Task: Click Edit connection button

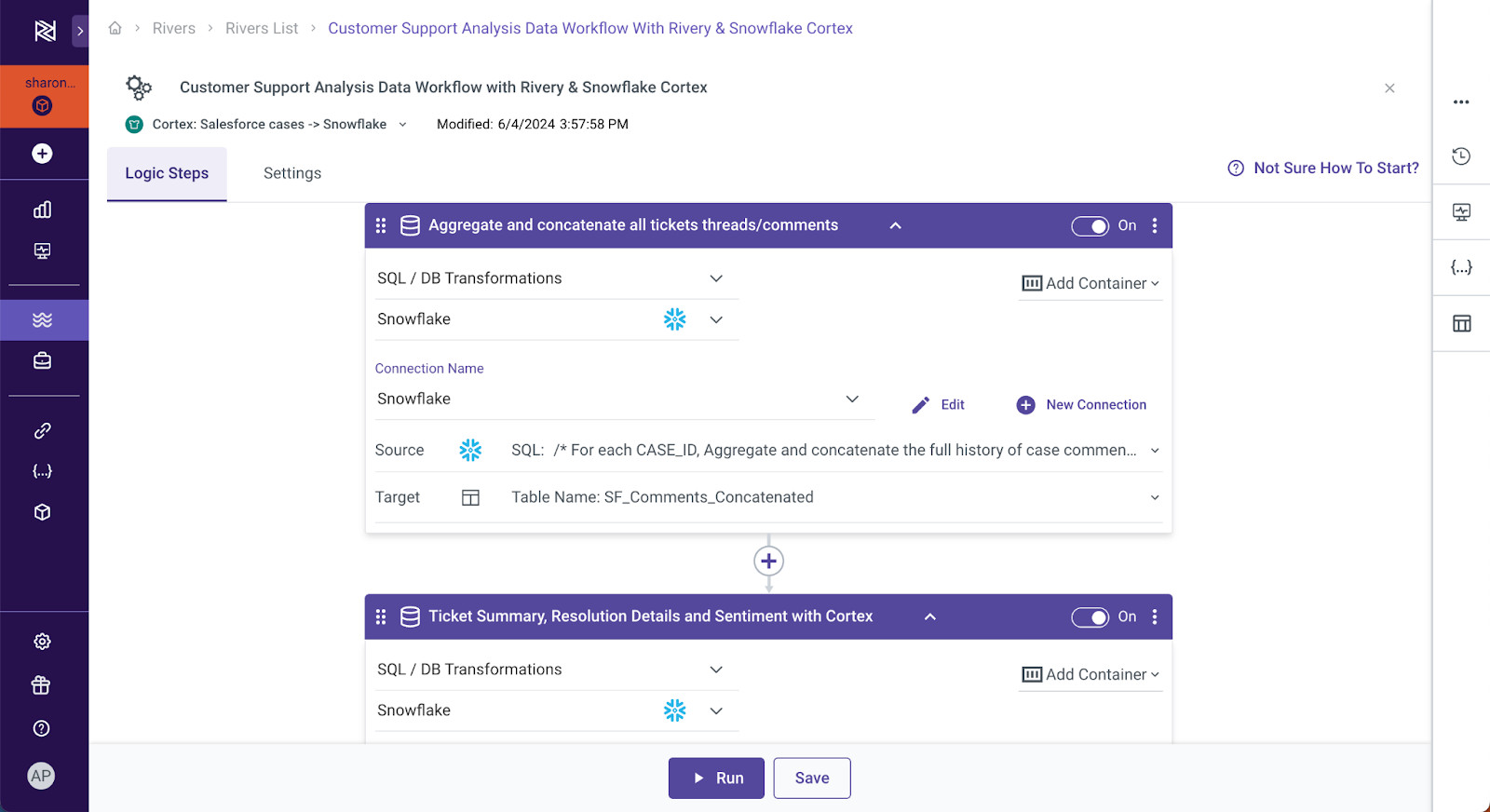Action: 938,405
